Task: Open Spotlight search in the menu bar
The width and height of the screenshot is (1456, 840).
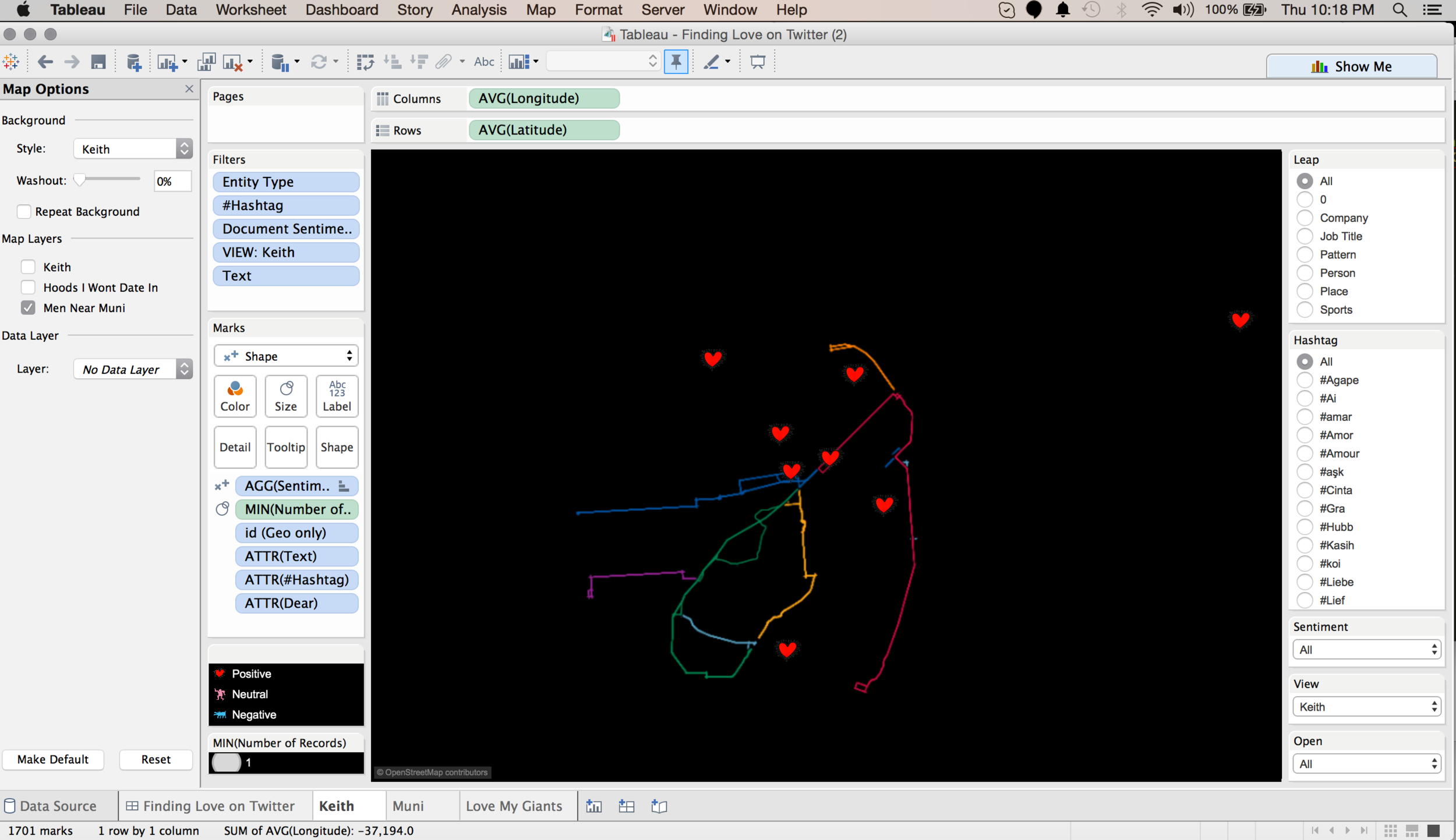Action: point(1400,10)
